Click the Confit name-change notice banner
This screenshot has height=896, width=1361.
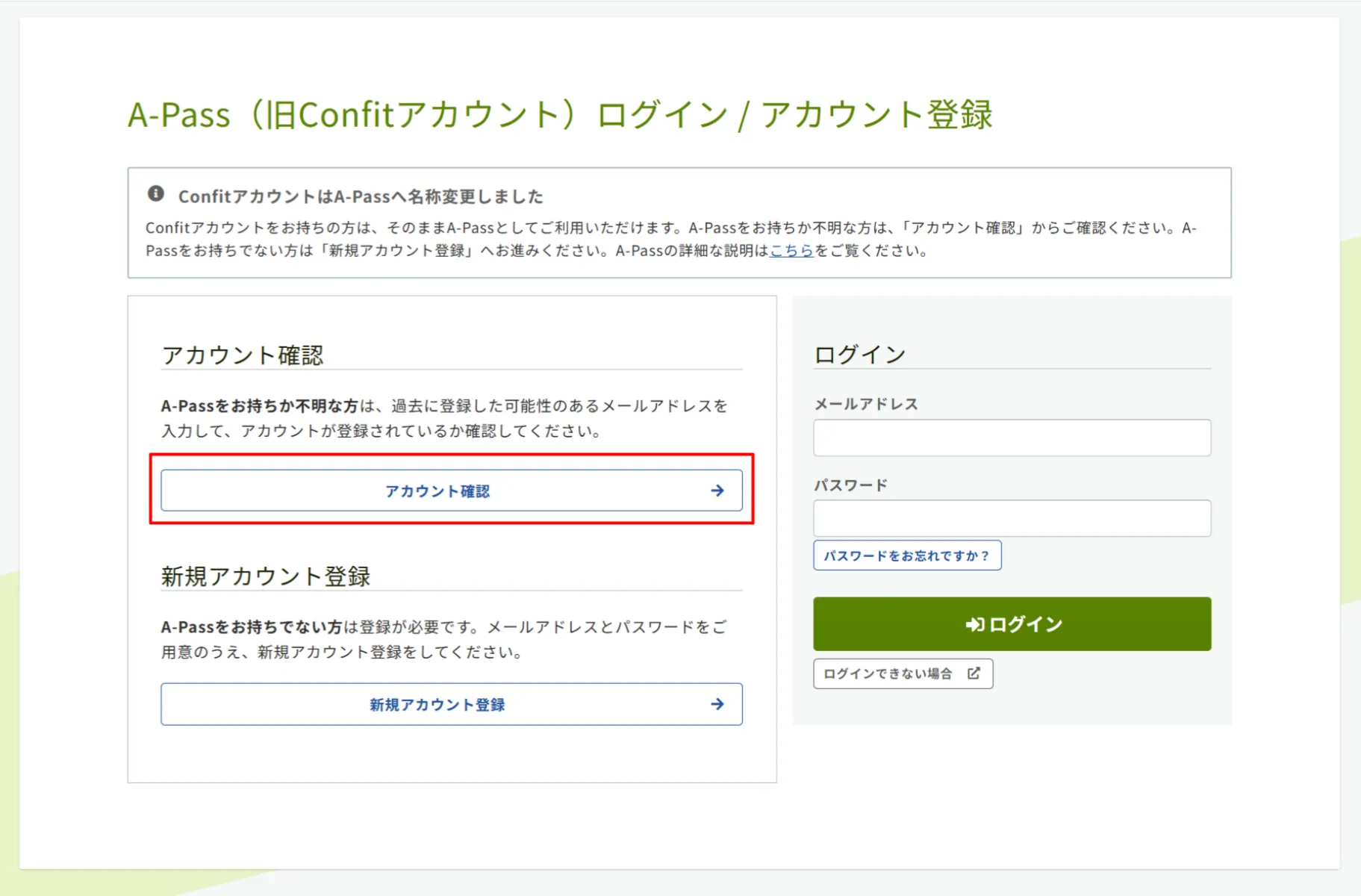point(679,222)
